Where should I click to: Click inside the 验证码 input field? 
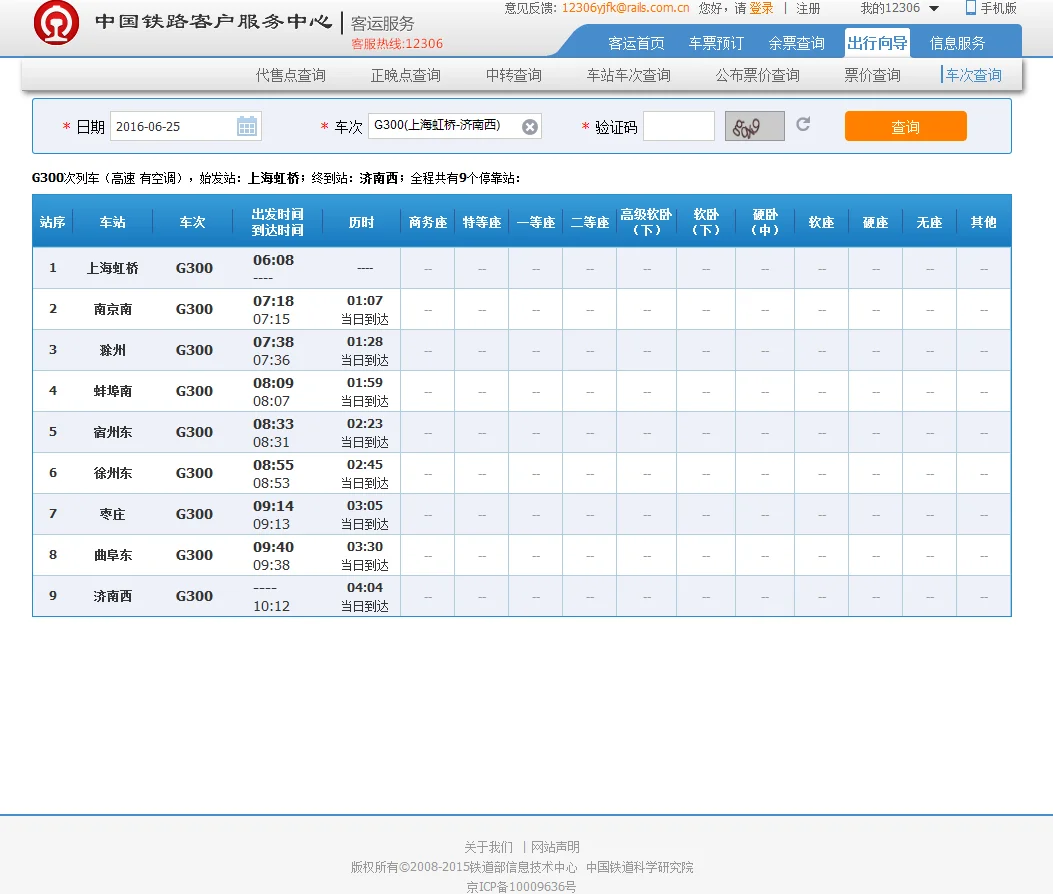click(677, 126)
